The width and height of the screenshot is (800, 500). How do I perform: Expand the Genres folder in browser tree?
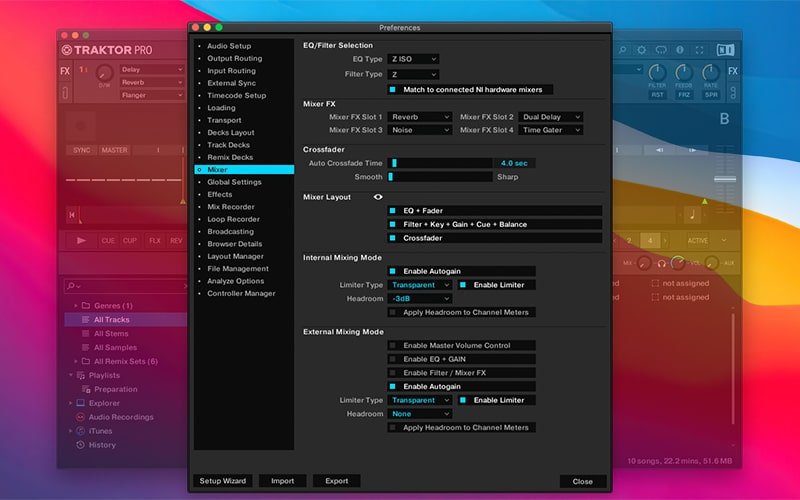(x=73, y=305)
